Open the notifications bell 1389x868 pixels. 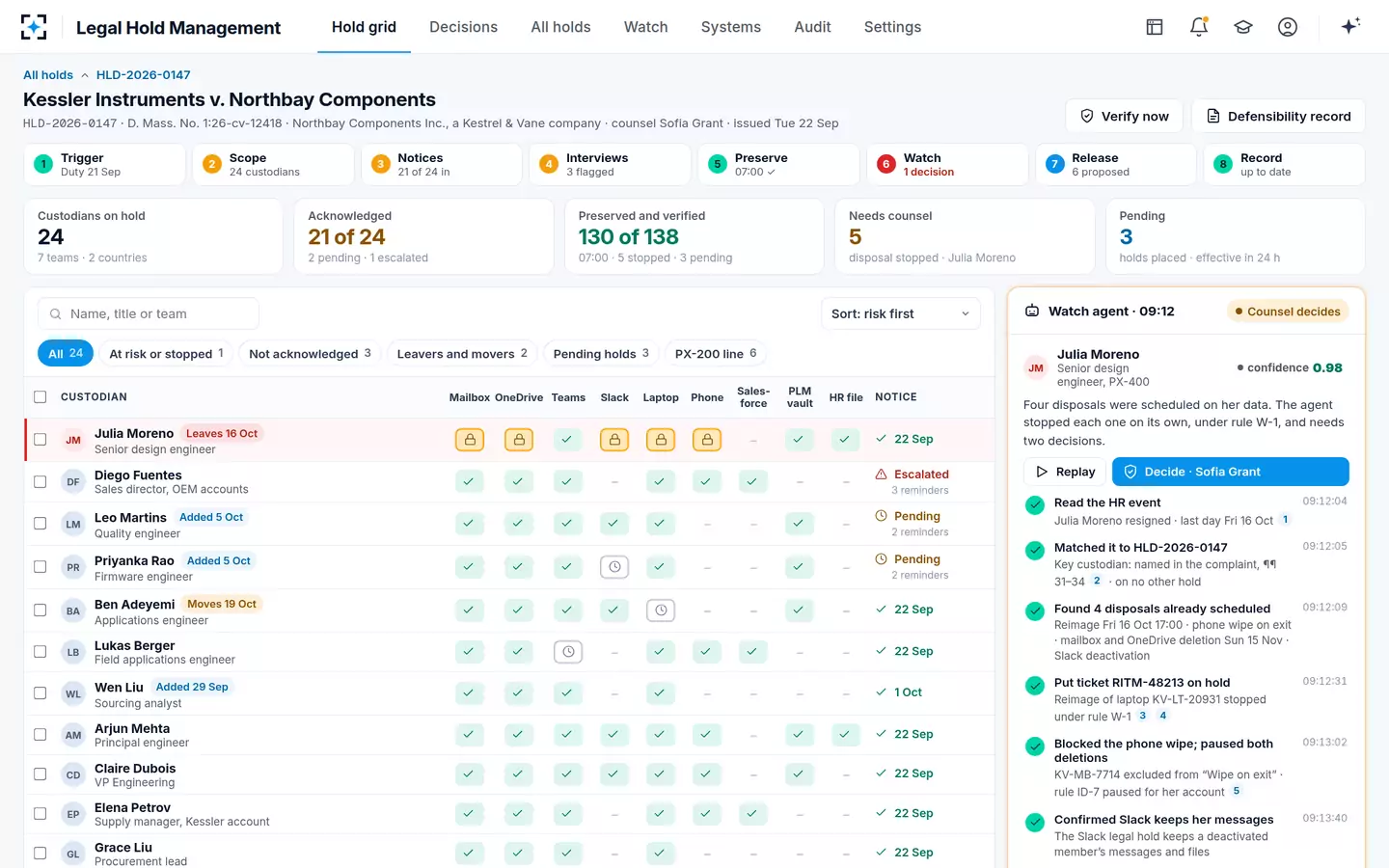(x=1199, y=27)
